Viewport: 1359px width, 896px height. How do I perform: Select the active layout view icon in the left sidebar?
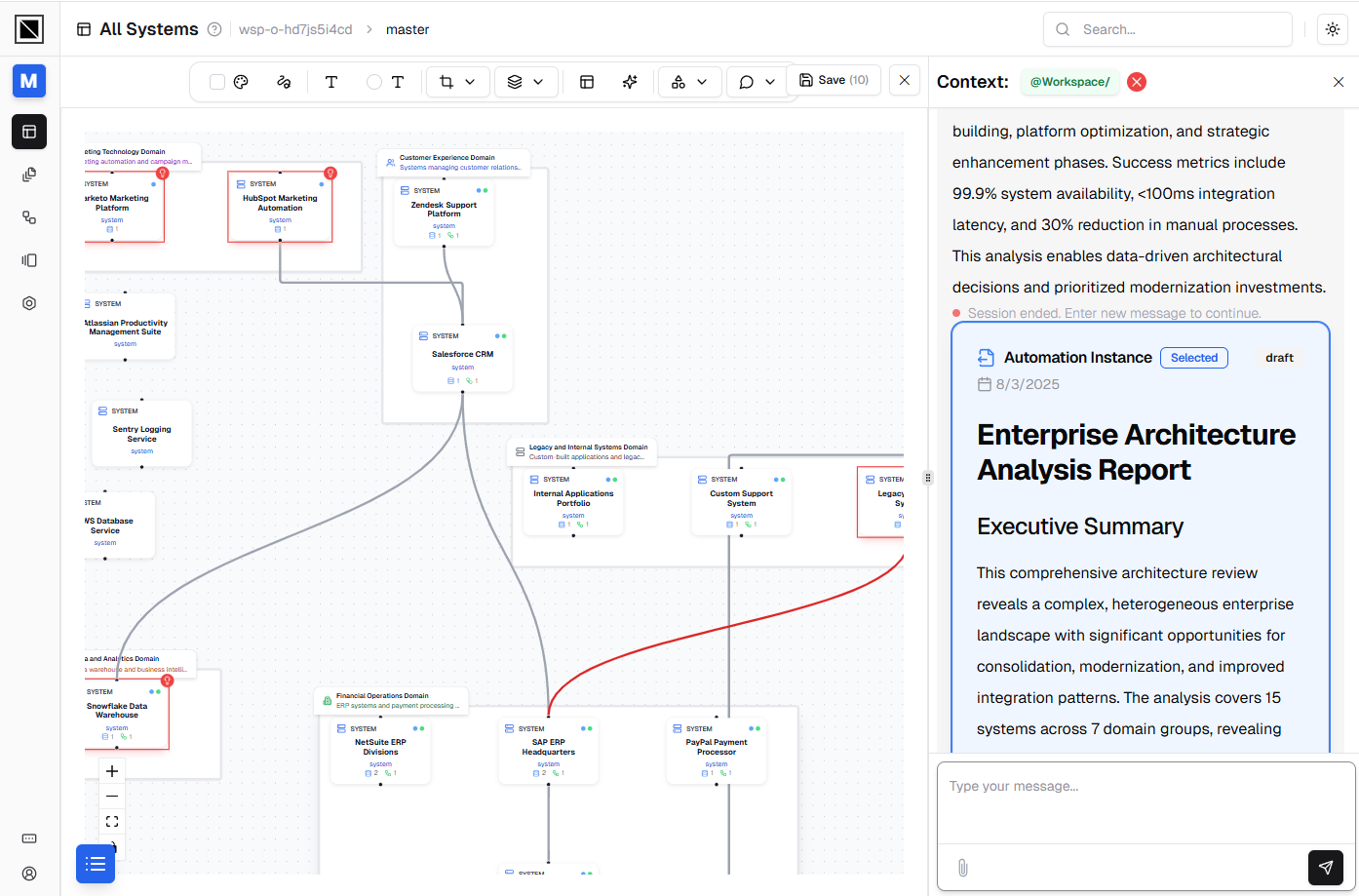pyautogui.click(x=29, y=132)
